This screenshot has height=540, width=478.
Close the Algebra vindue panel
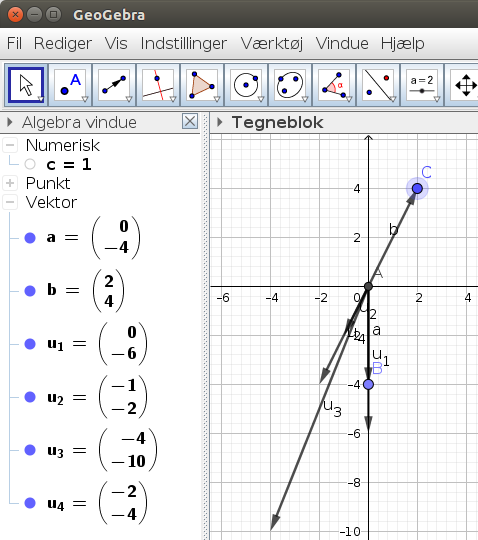[190, 122]
